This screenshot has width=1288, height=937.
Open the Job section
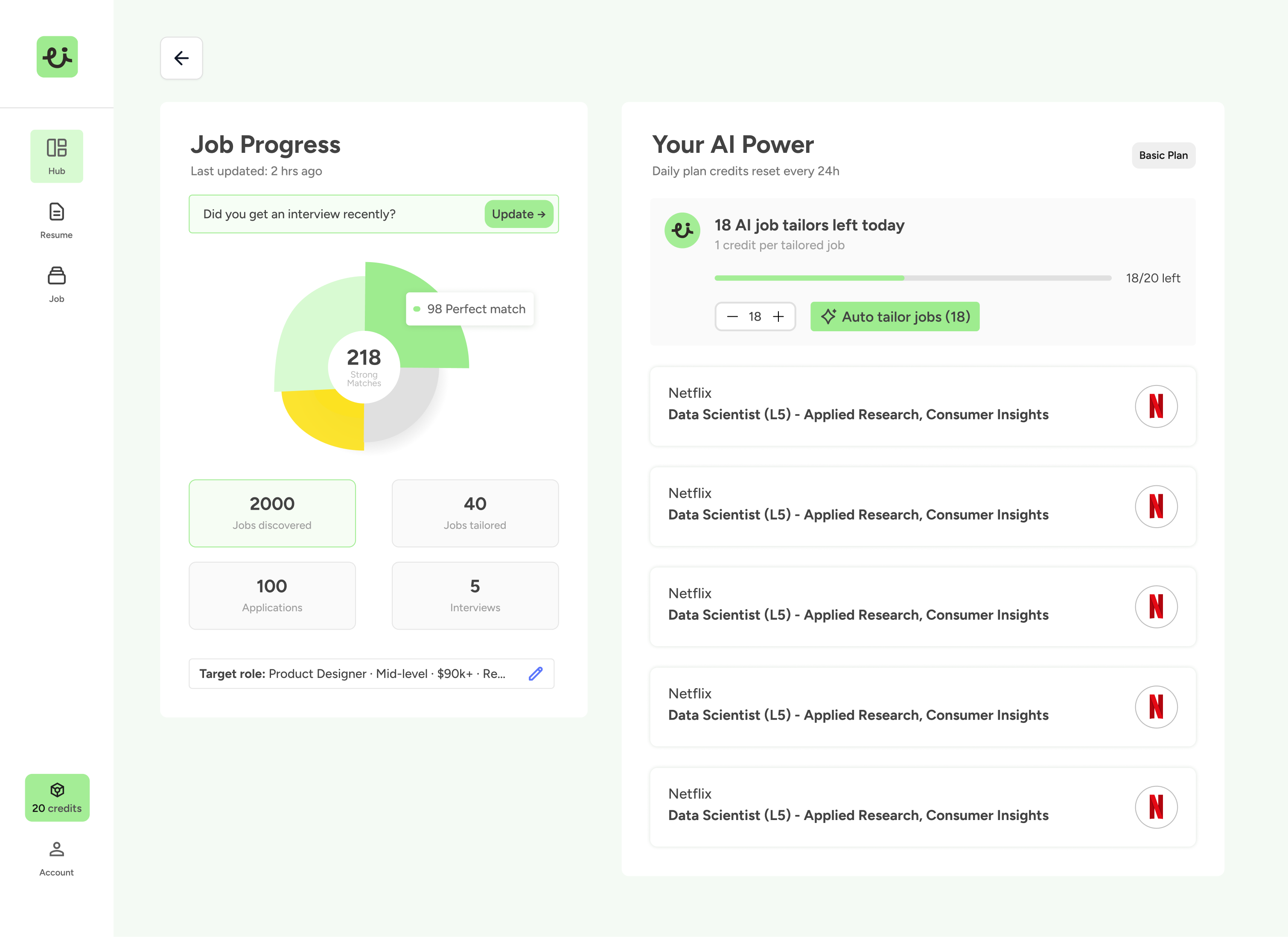[x=57, y=284]
